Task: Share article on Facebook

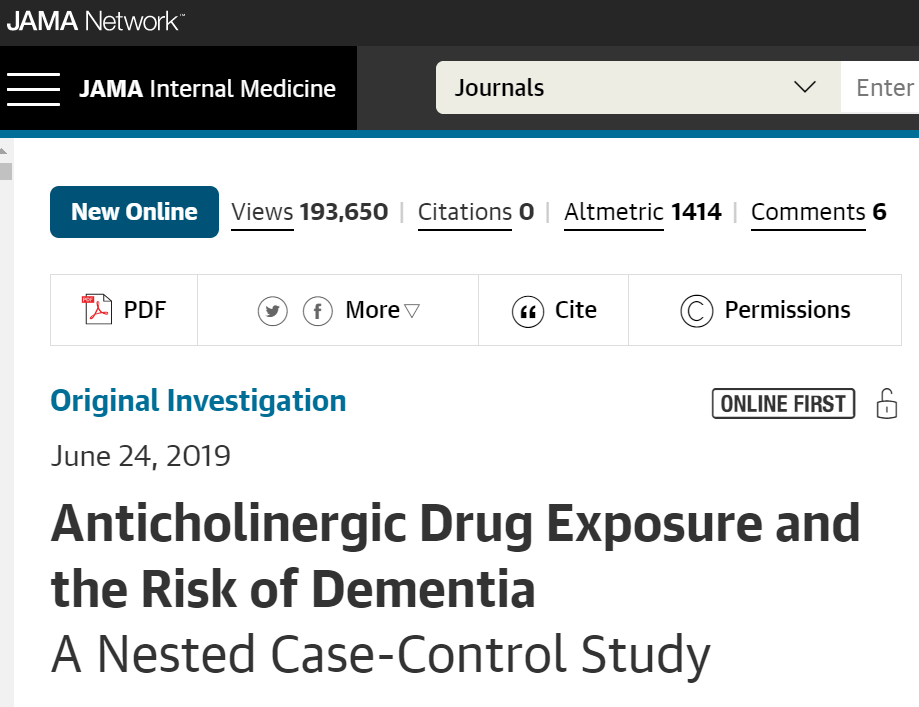Action: pos(317,311)
